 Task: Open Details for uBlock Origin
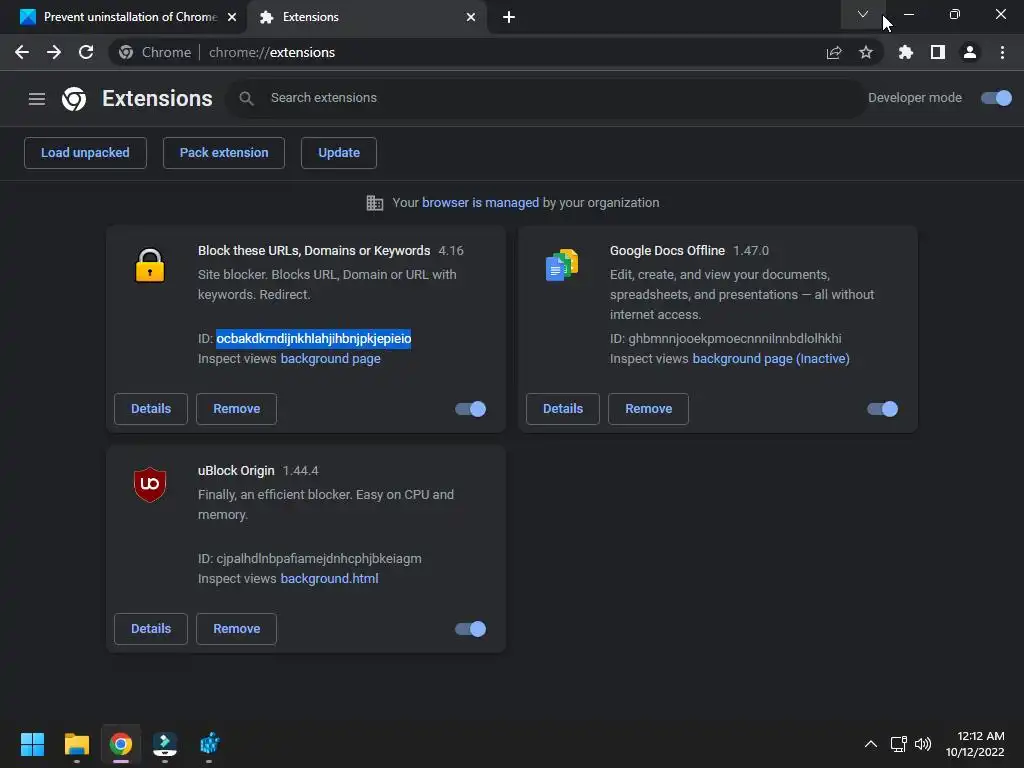tap(151, 629)
